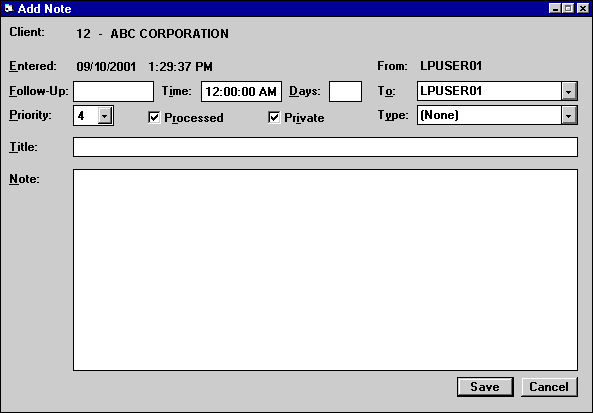Click the Title text field

tap(325, 147)
